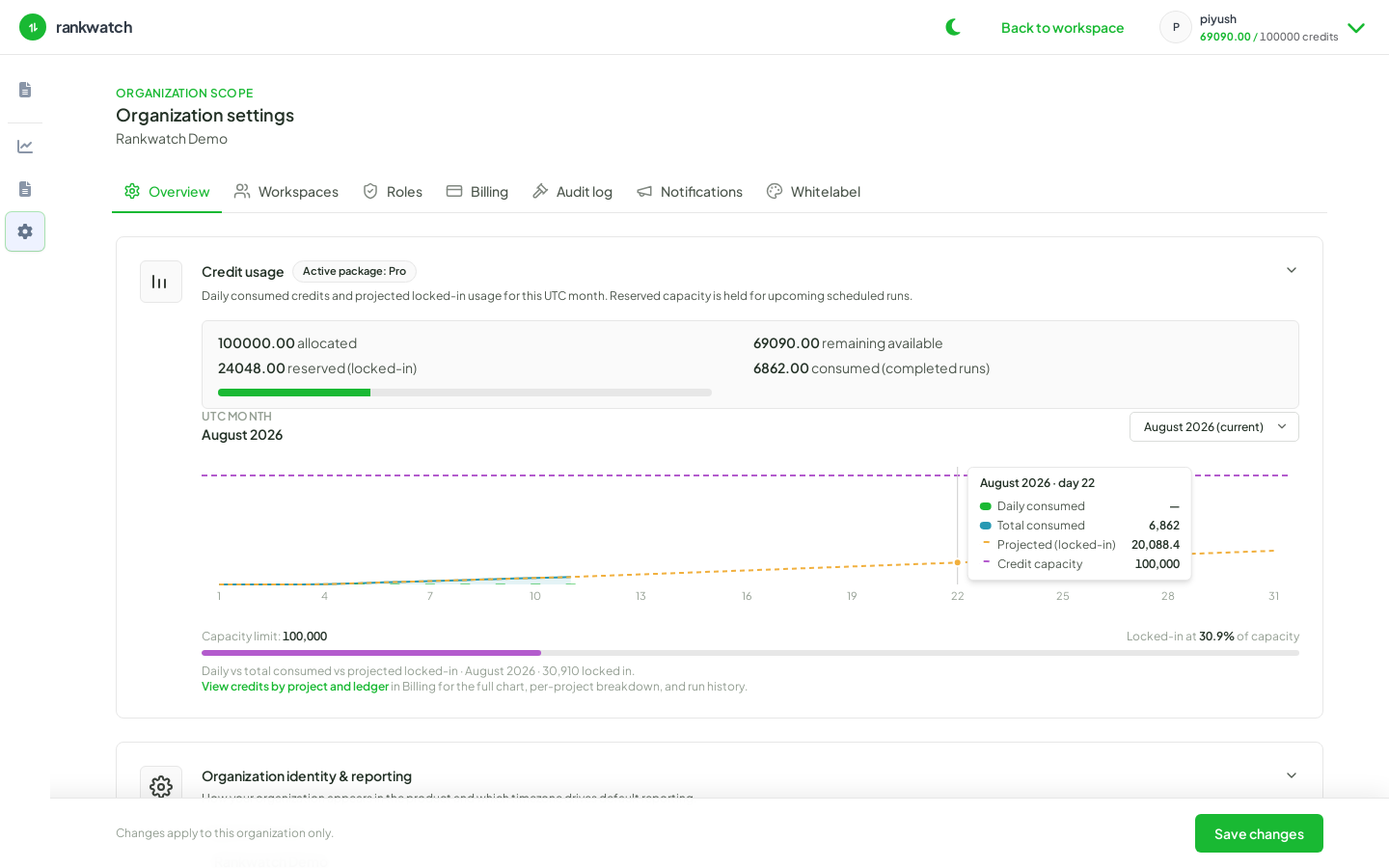Screen dimensions: 1389x868
Task: Switch to the Roles tab
Action: [393, 192]
